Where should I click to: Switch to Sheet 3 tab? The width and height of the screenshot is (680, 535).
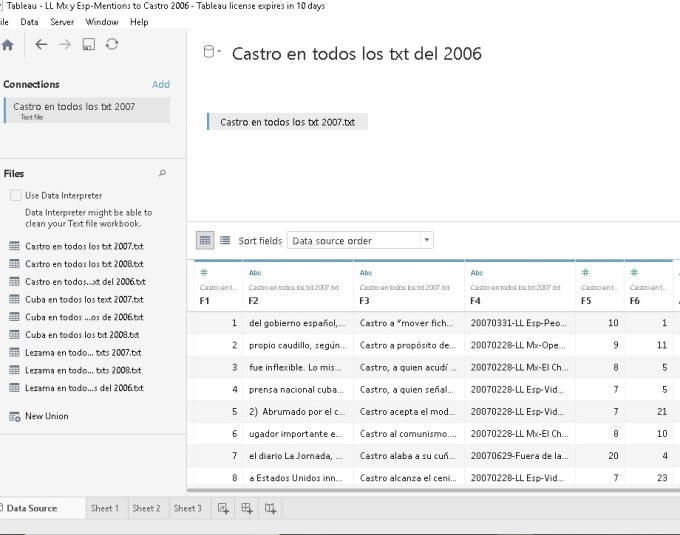coord(187,508)
